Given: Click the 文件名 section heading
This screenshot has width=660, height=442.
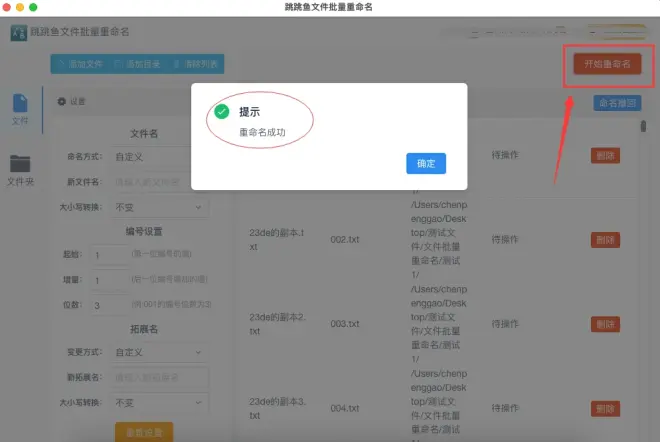Looking at the screenshot, I should pyautogui.click(x=144, y=134).
